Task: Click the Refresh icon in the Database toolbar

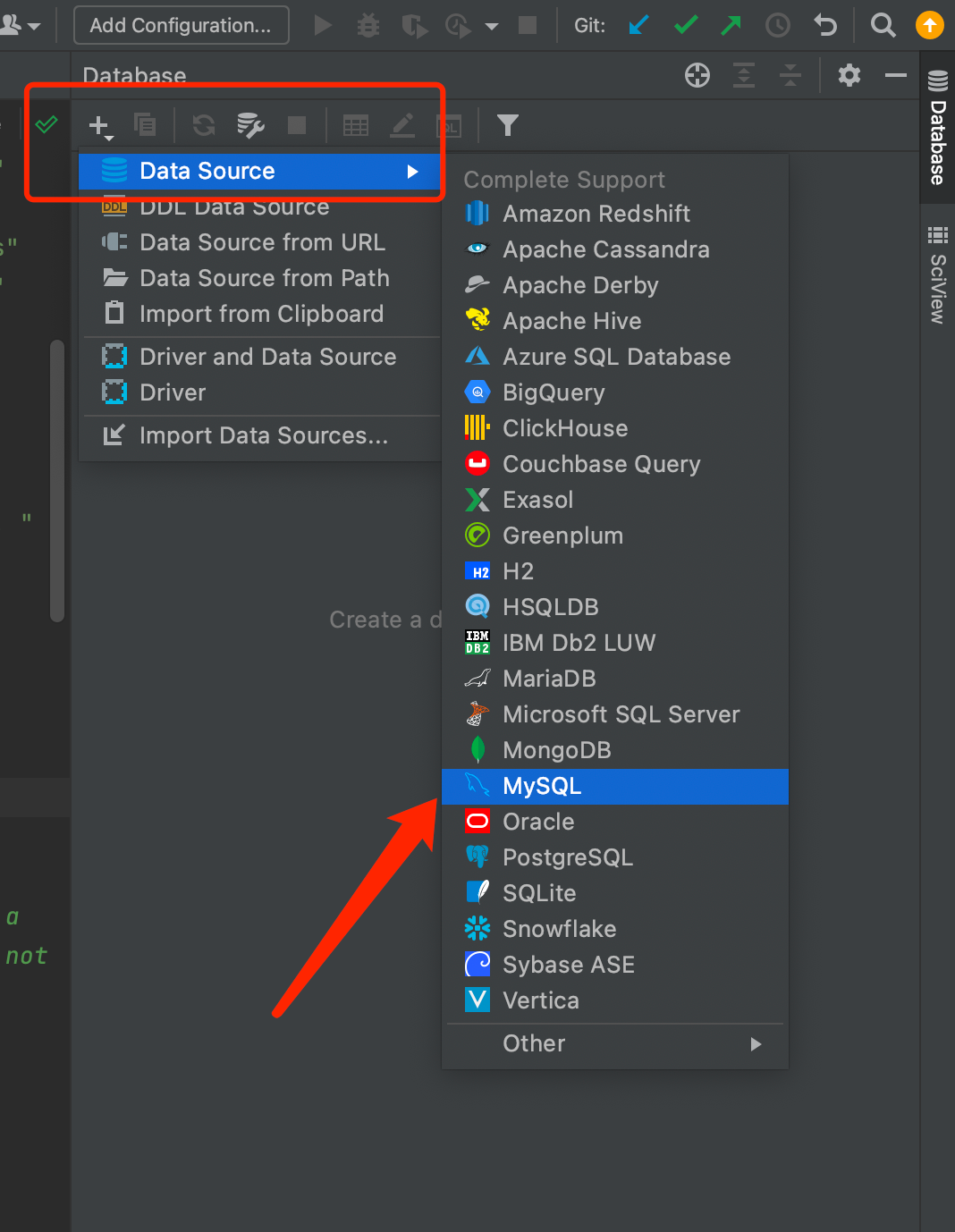Action: [x=203, y=125]
